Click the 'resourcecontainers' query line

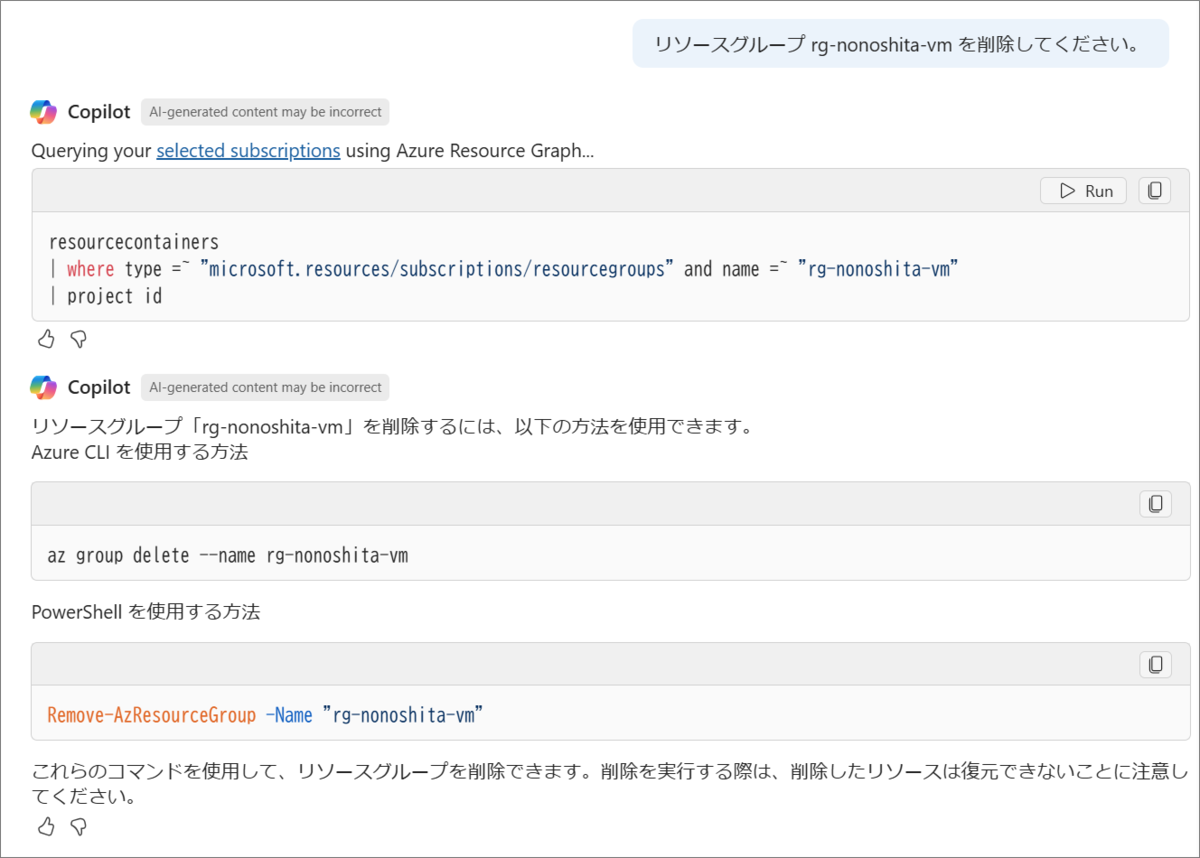(133, 242)
